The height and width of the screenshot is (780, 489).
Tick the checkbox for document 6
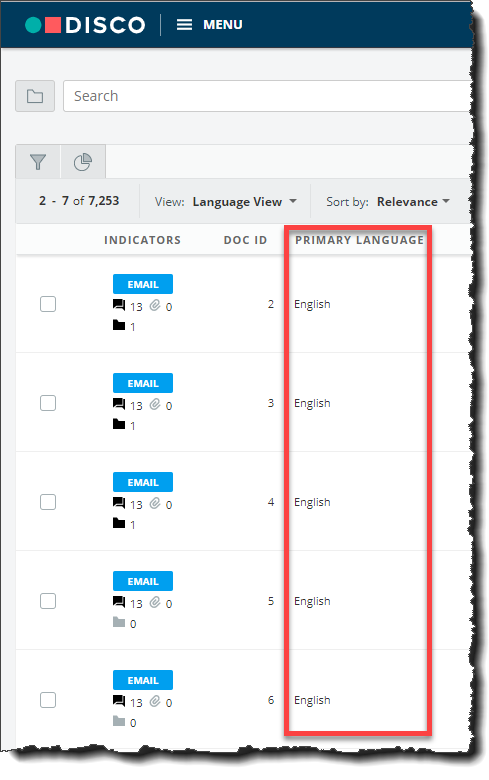pos(48,700)
